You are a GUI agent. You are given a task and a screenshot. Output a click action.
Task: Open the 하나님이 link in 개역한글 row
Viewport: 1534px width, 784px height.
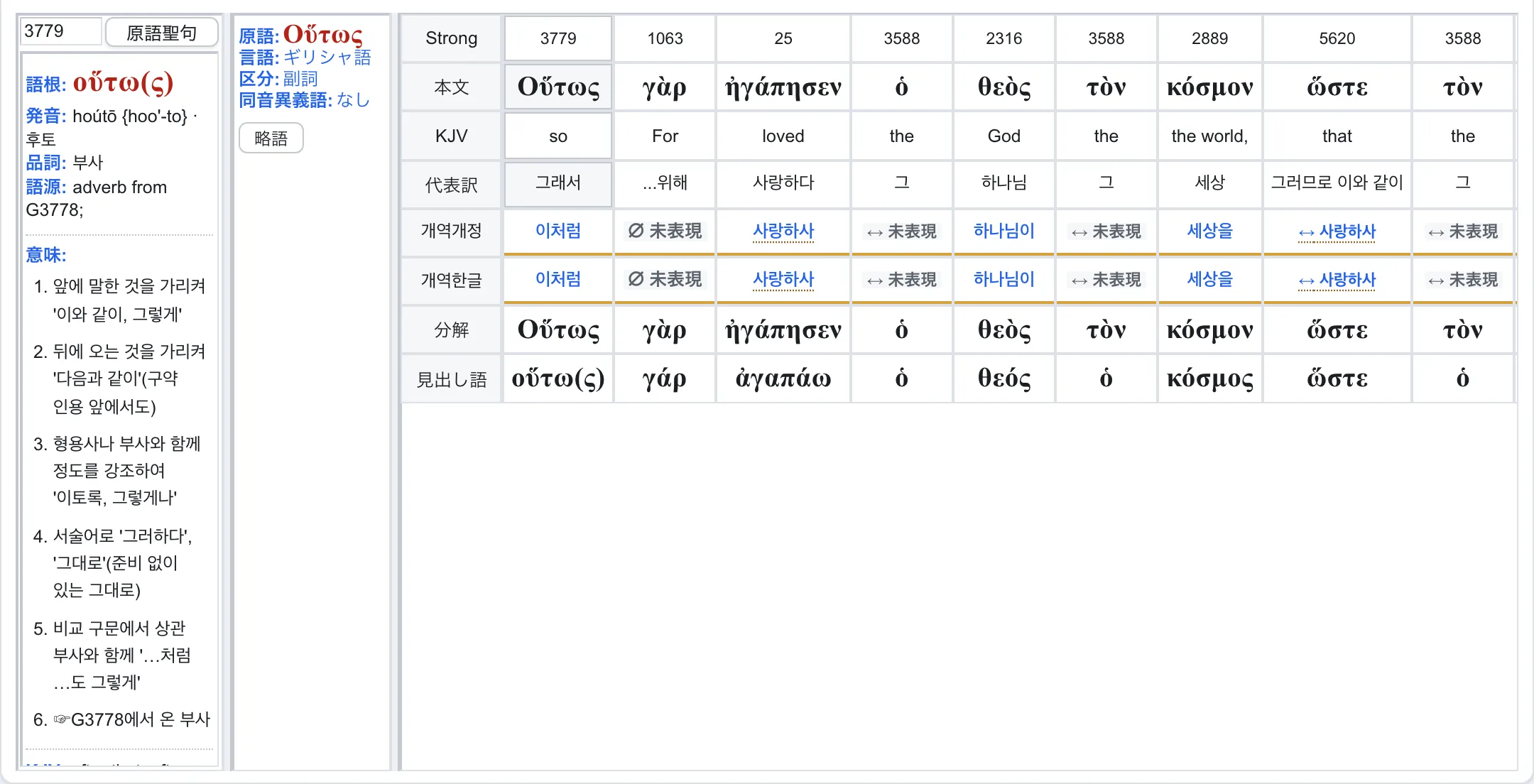(1003, 279)
